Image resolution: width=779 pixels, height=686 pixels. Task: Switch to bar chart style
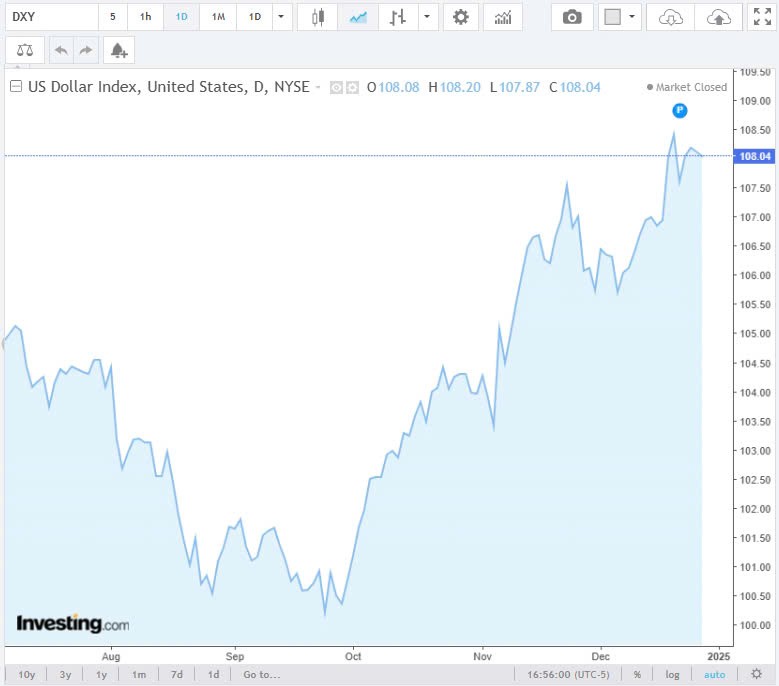click(398, 17)
